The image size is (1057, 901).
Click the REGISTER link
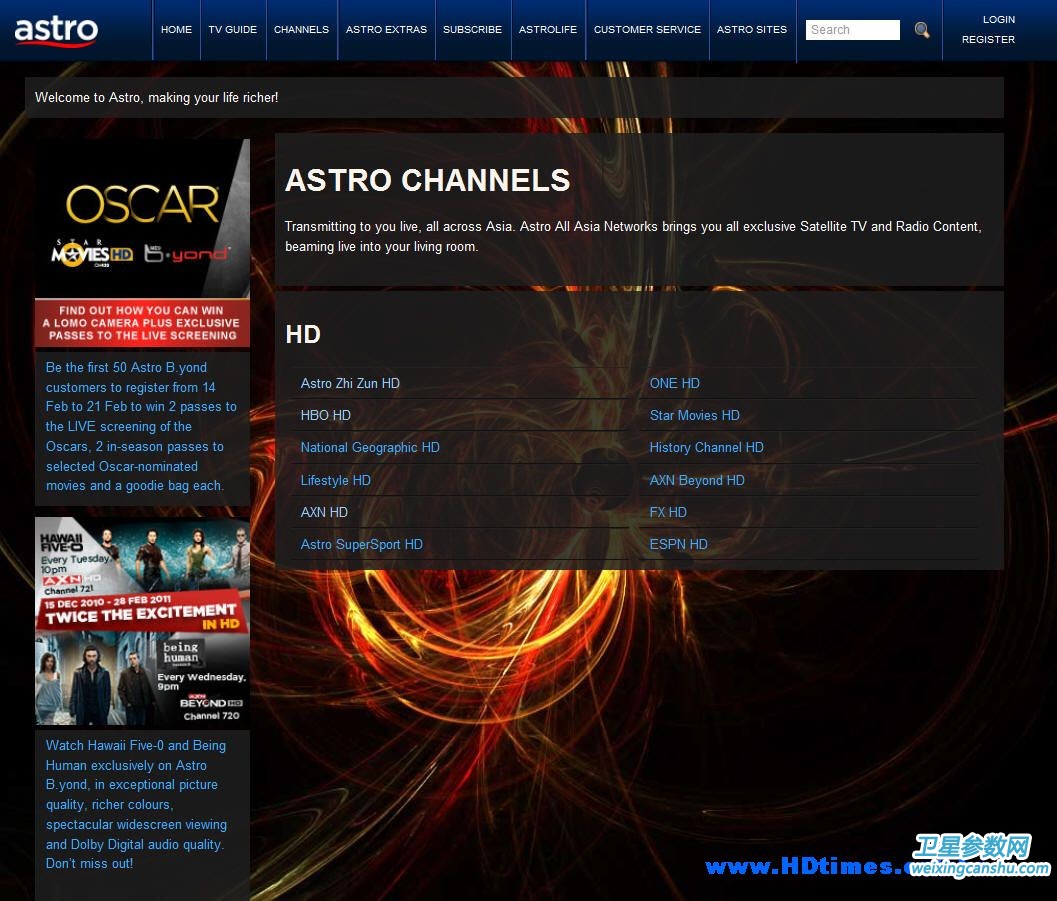coord(988,39)
